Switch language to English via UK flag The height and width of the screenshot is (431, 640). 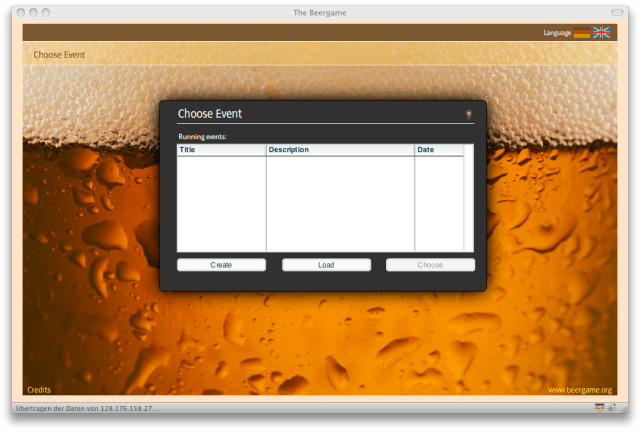coord(602,33)
